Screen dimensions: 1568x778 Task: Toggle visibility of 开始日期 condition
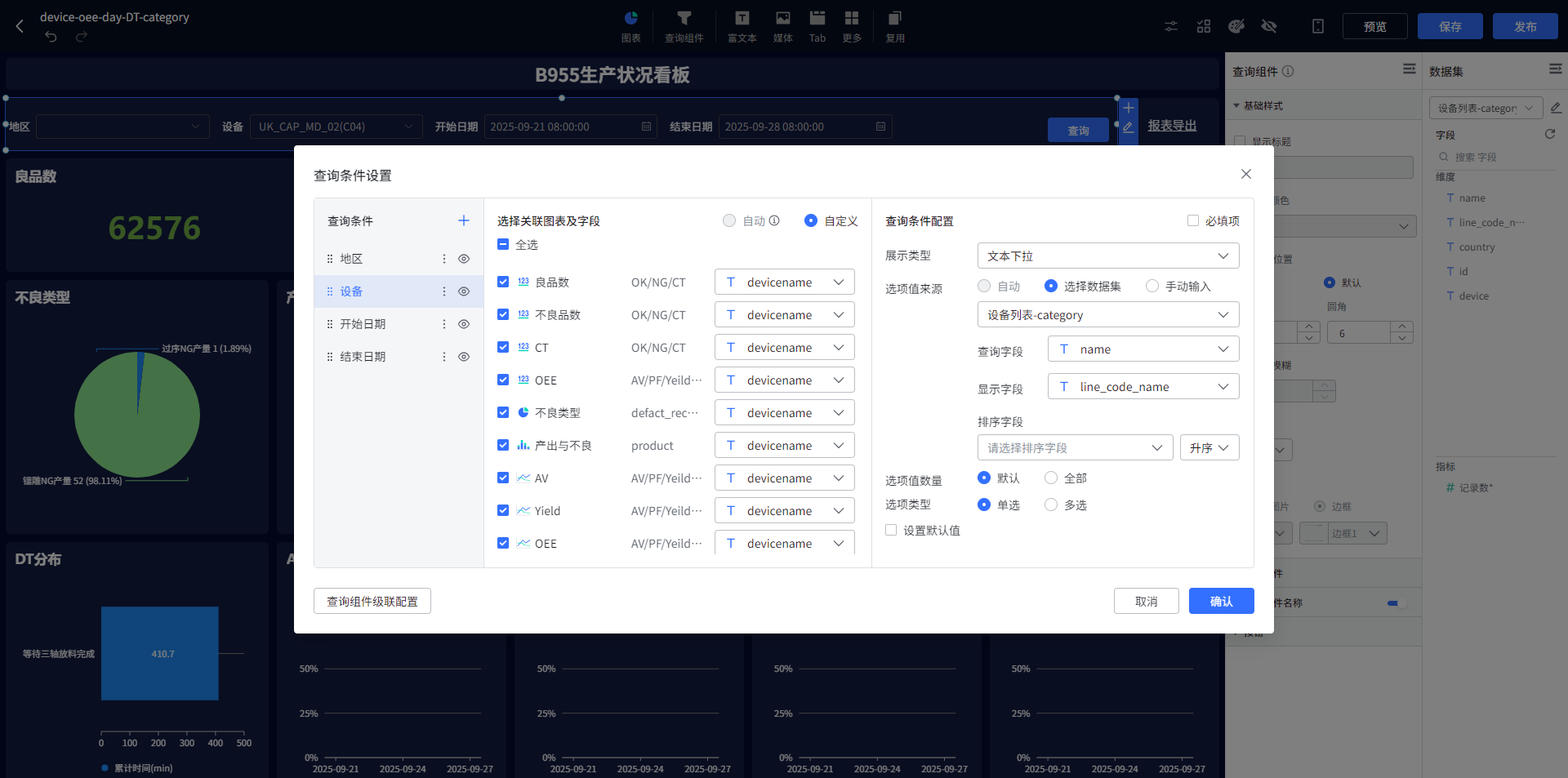point(464,324)
